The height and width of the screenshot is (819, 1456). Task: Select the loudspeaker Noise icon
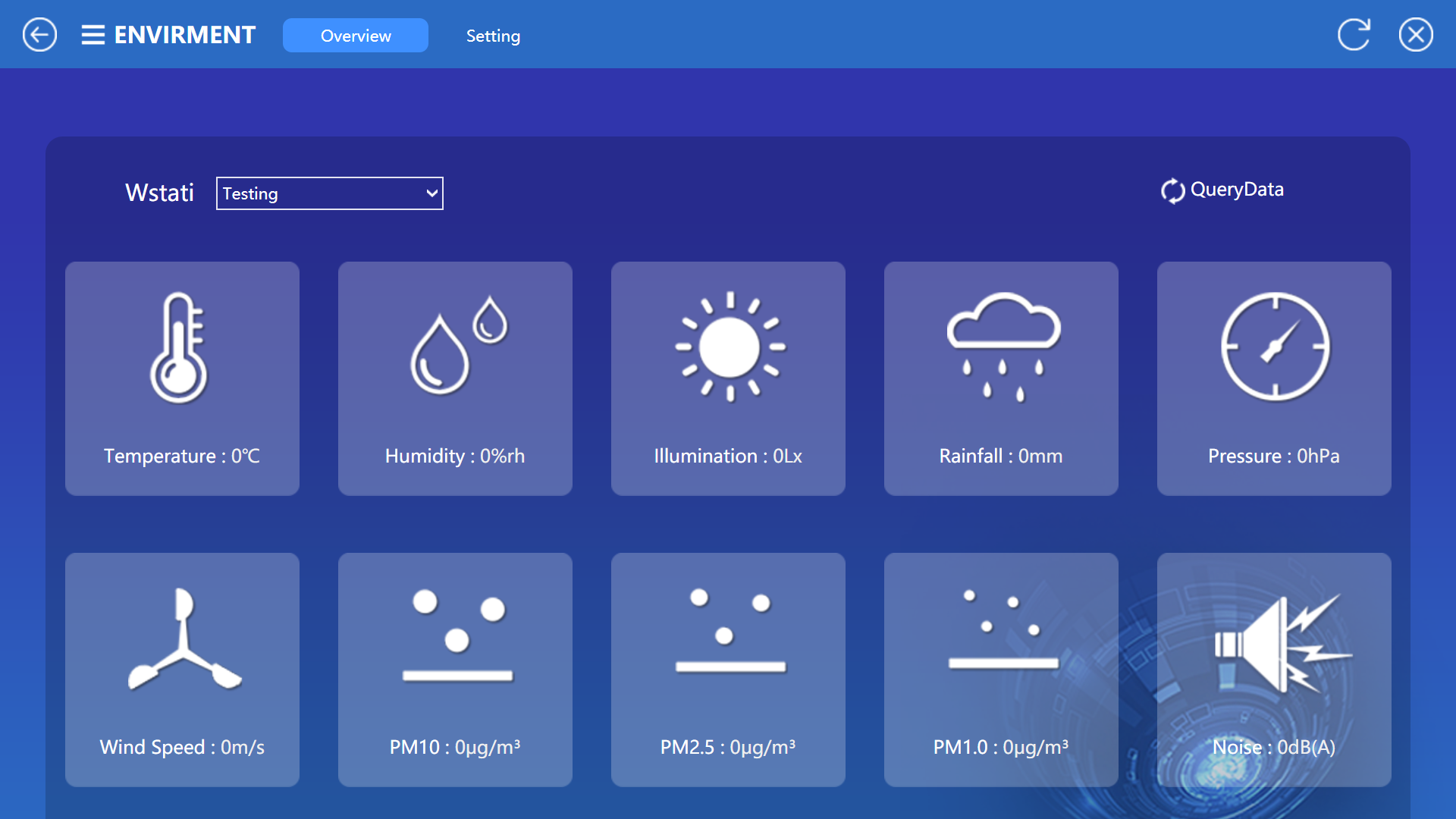pos(1283,643)
